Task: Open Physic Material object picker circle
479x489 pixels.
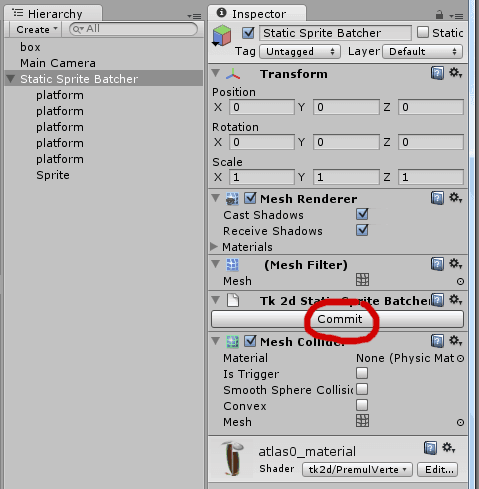Action: pyautogui.click(x=460, y=359)
